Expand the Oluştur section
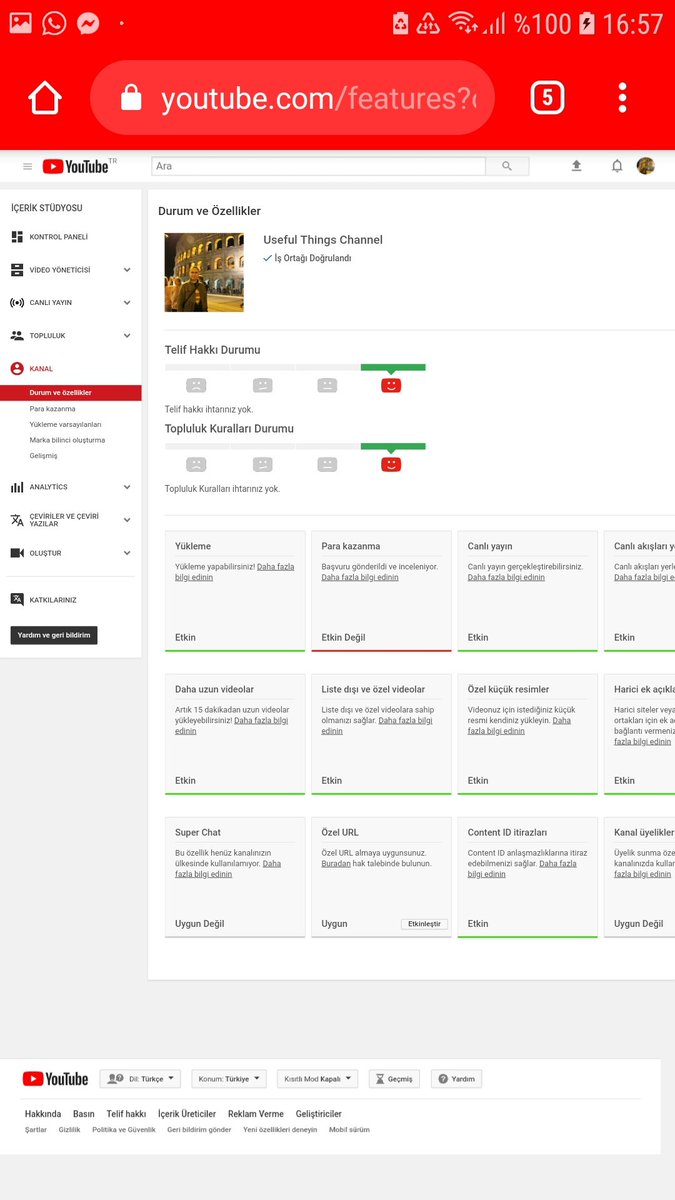 point(127,553)
